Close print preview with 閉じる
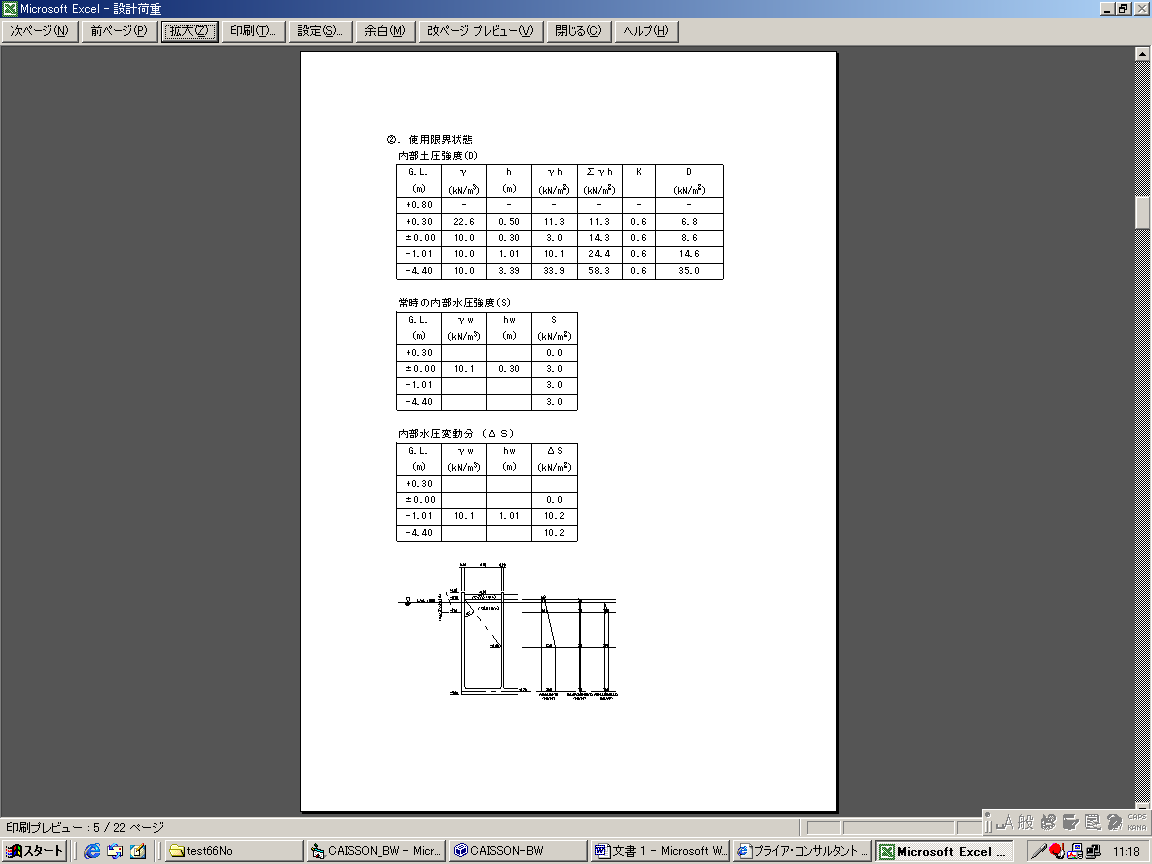The height and width of the screenshot is (864, 1152). (x=578, y=31)
